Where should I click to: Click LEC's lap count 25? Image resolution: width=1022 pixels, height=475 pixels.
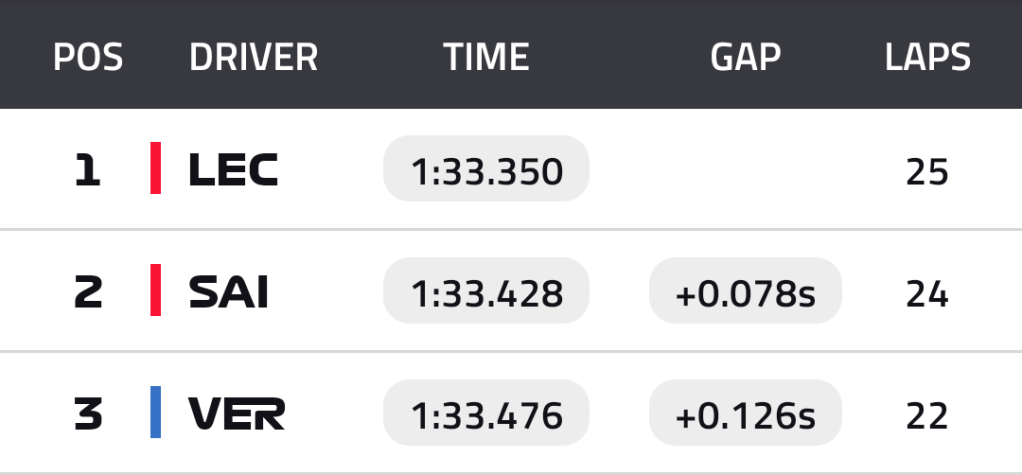pyautogui.click(x=926, y=172)
